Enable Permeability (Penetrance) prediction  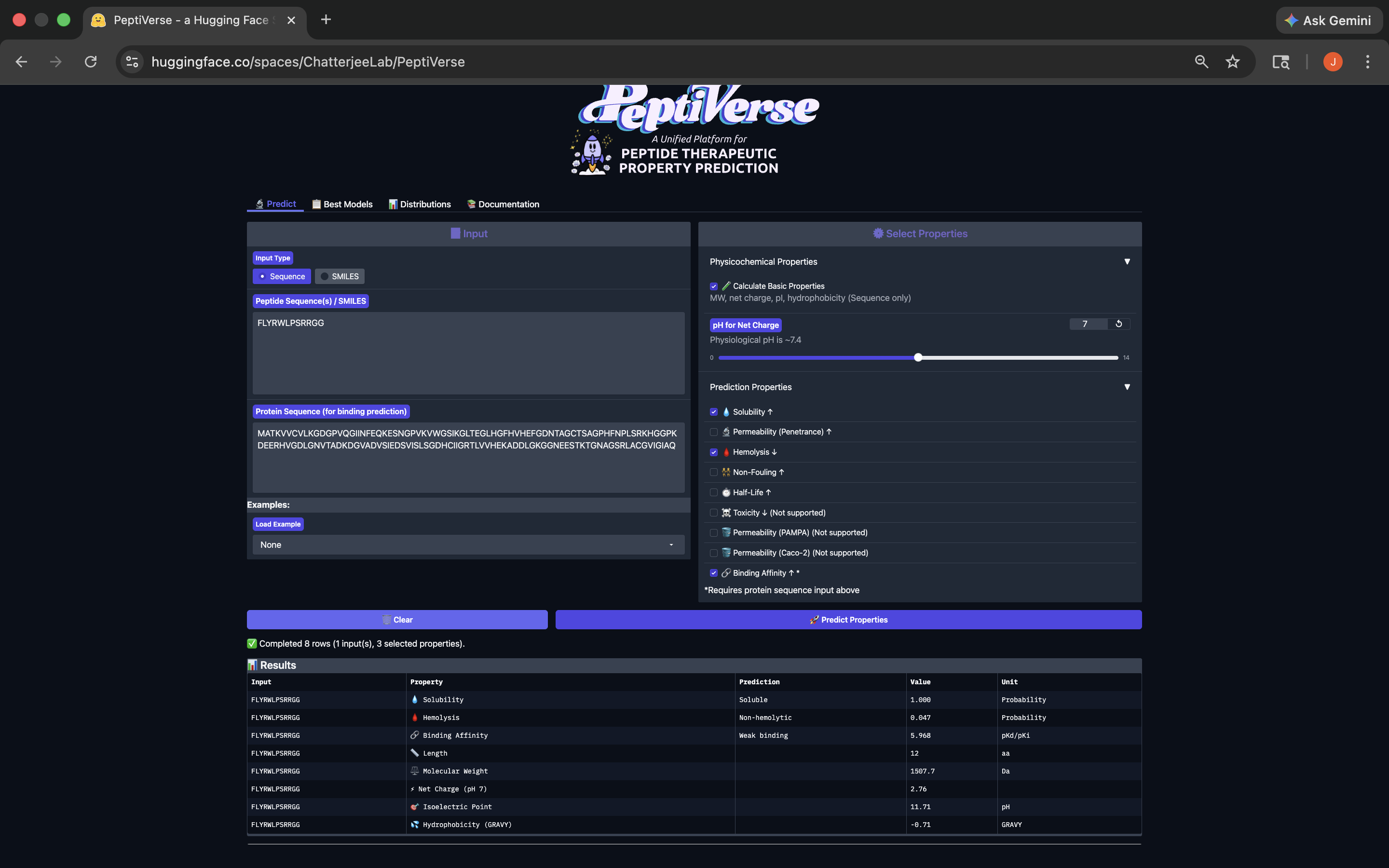[x=714, y=432]
